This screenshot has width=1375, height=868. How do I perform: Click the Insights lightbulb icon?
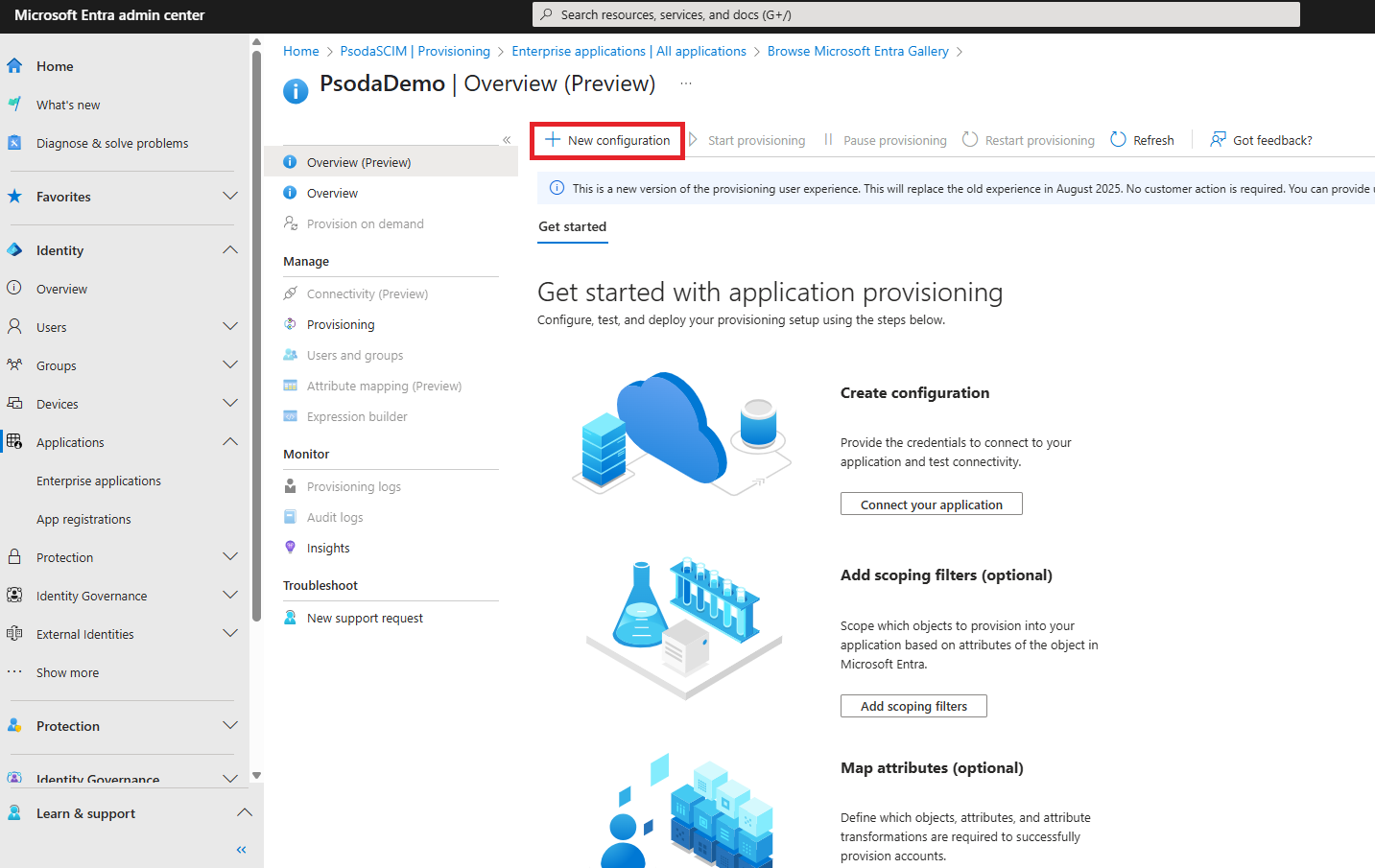[290, 548]
